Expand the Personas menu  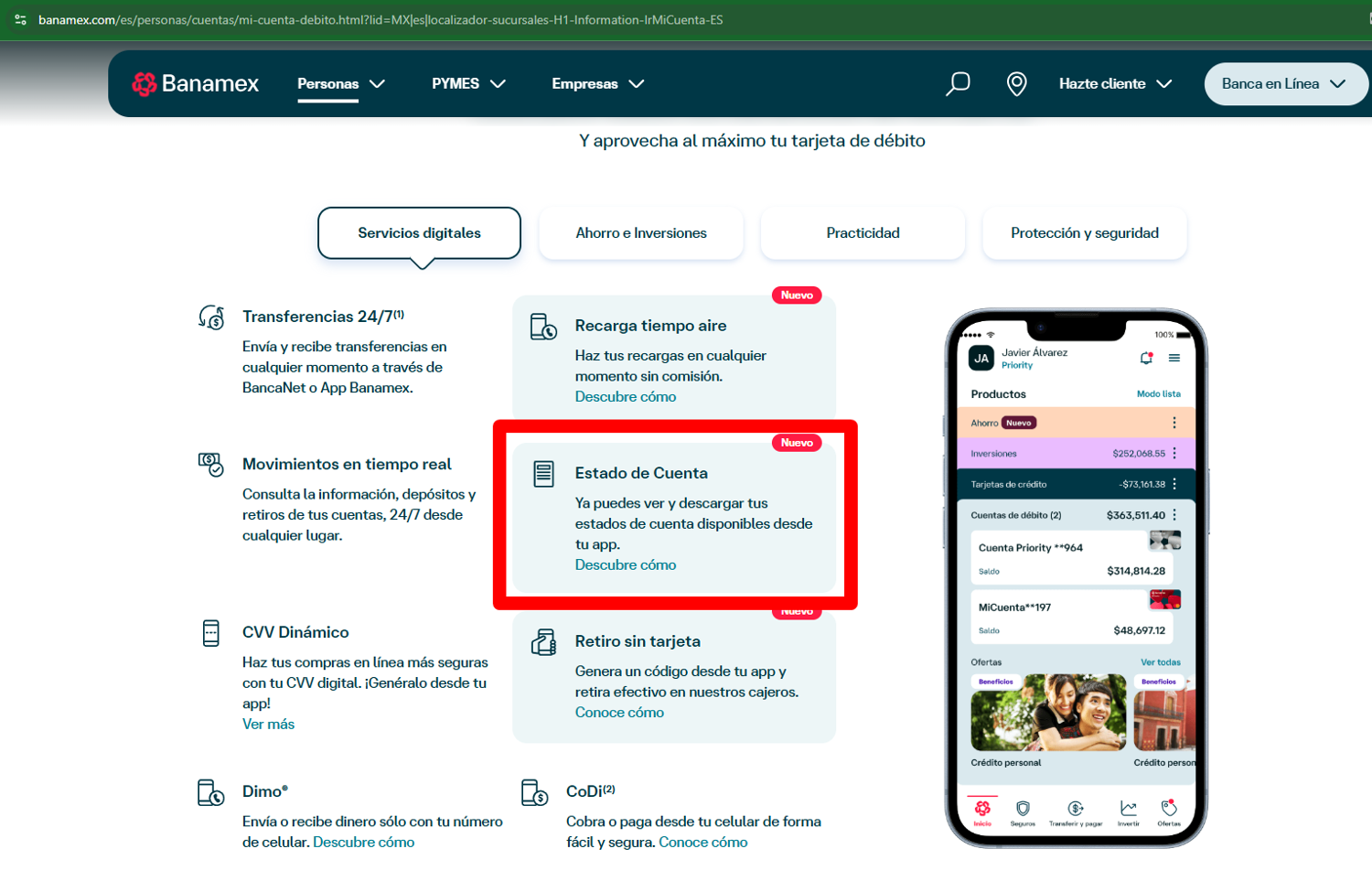click(340, 83)
